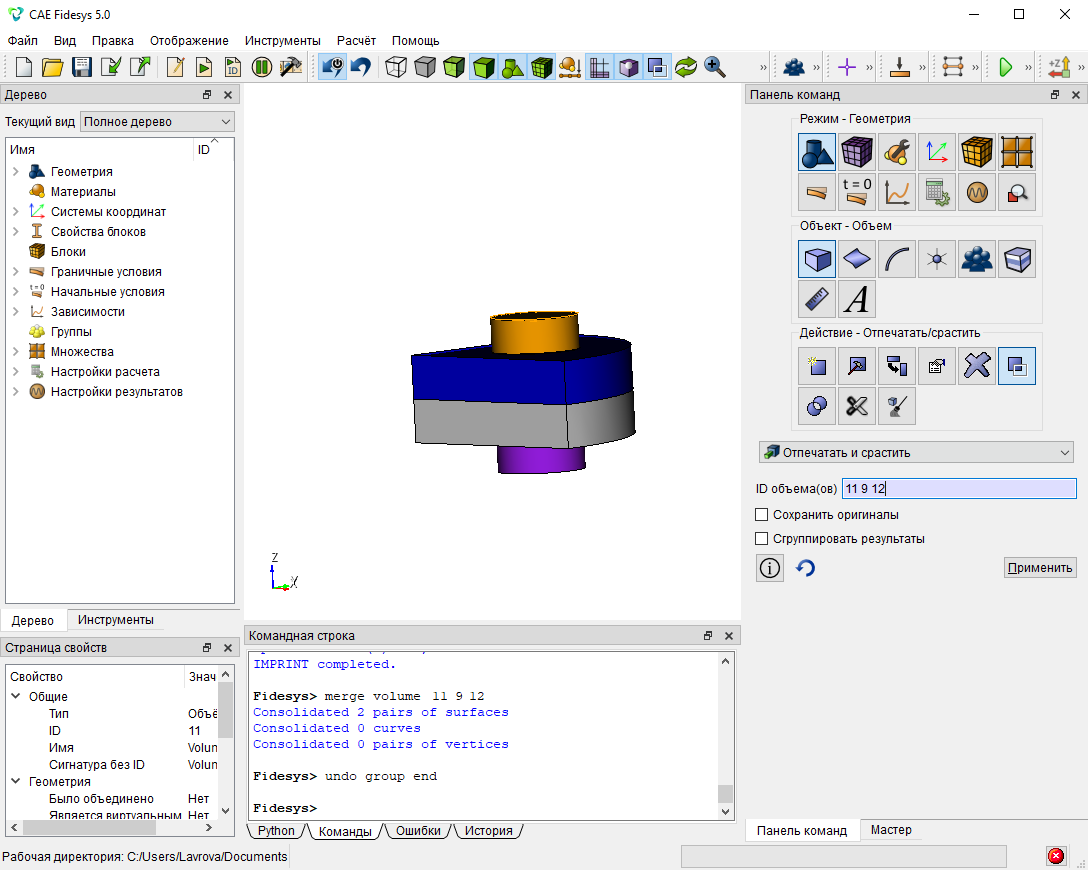Click the export file icon with green up arrow

point(140,67)
